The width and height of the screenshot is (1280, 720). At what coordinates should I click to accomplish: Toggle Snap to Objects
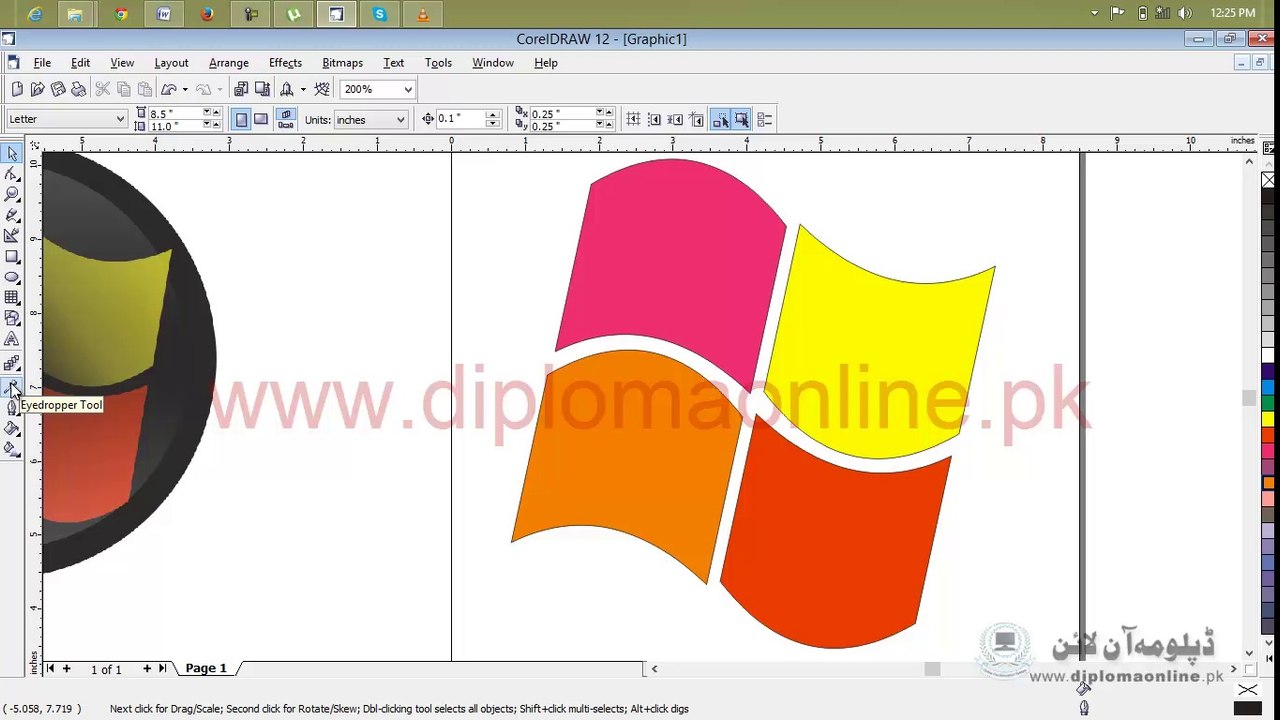click(x=675, y=120)
